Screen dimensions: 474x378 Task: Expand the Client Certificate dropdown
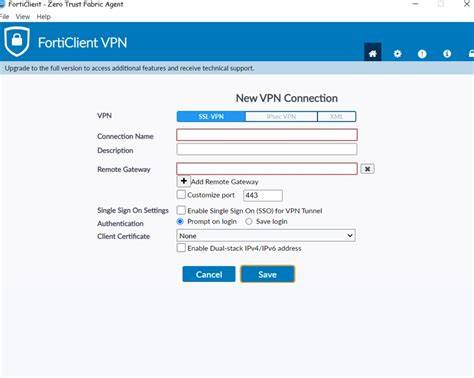(x=266, y=236)
